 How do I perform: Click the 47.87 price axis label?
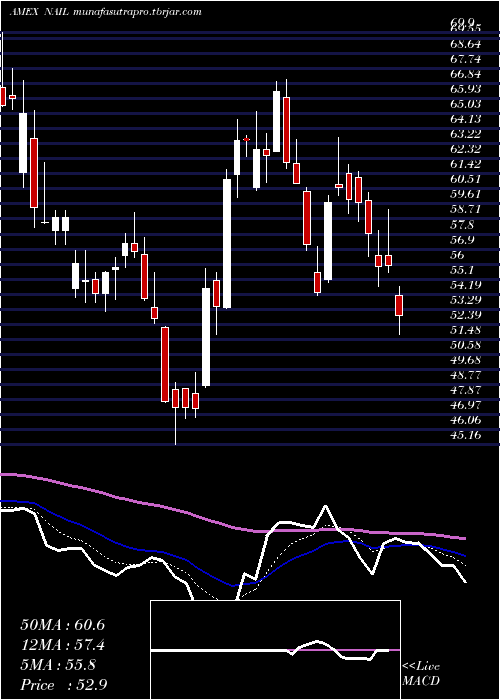point(466,390)
